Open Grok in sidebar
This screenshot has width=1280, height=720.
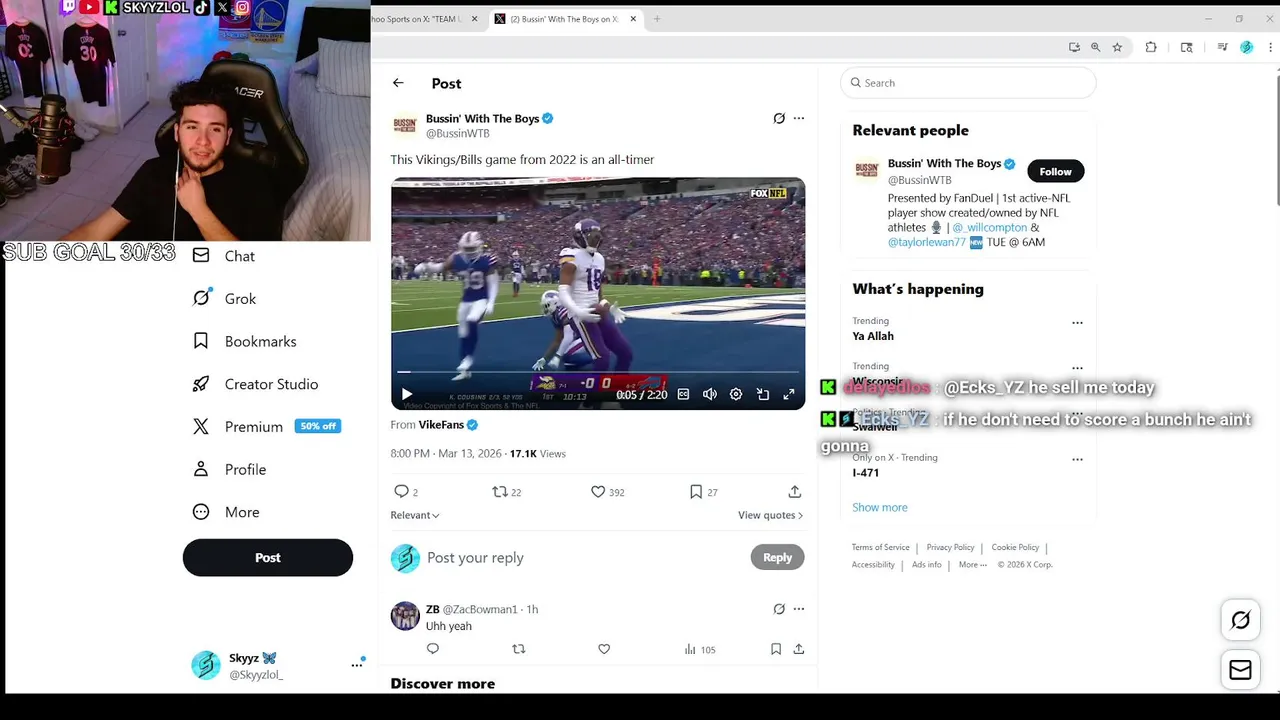(224, 298)
